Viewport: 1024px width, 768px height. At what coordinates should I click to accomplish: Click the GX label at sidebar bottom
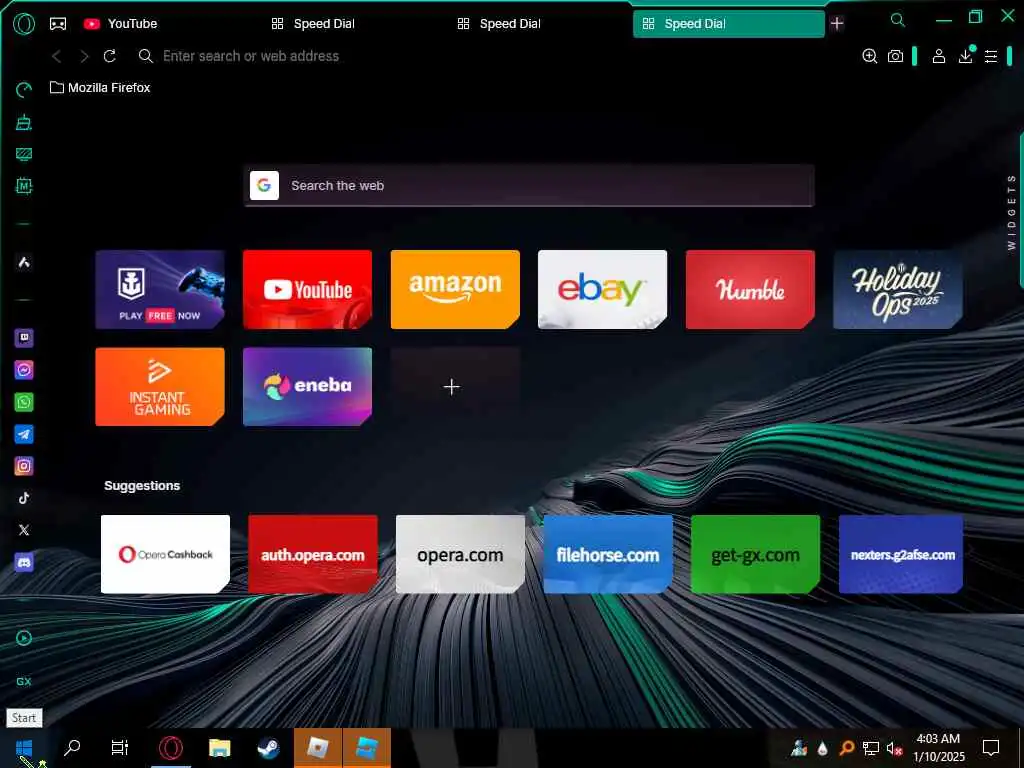[24, 681]
